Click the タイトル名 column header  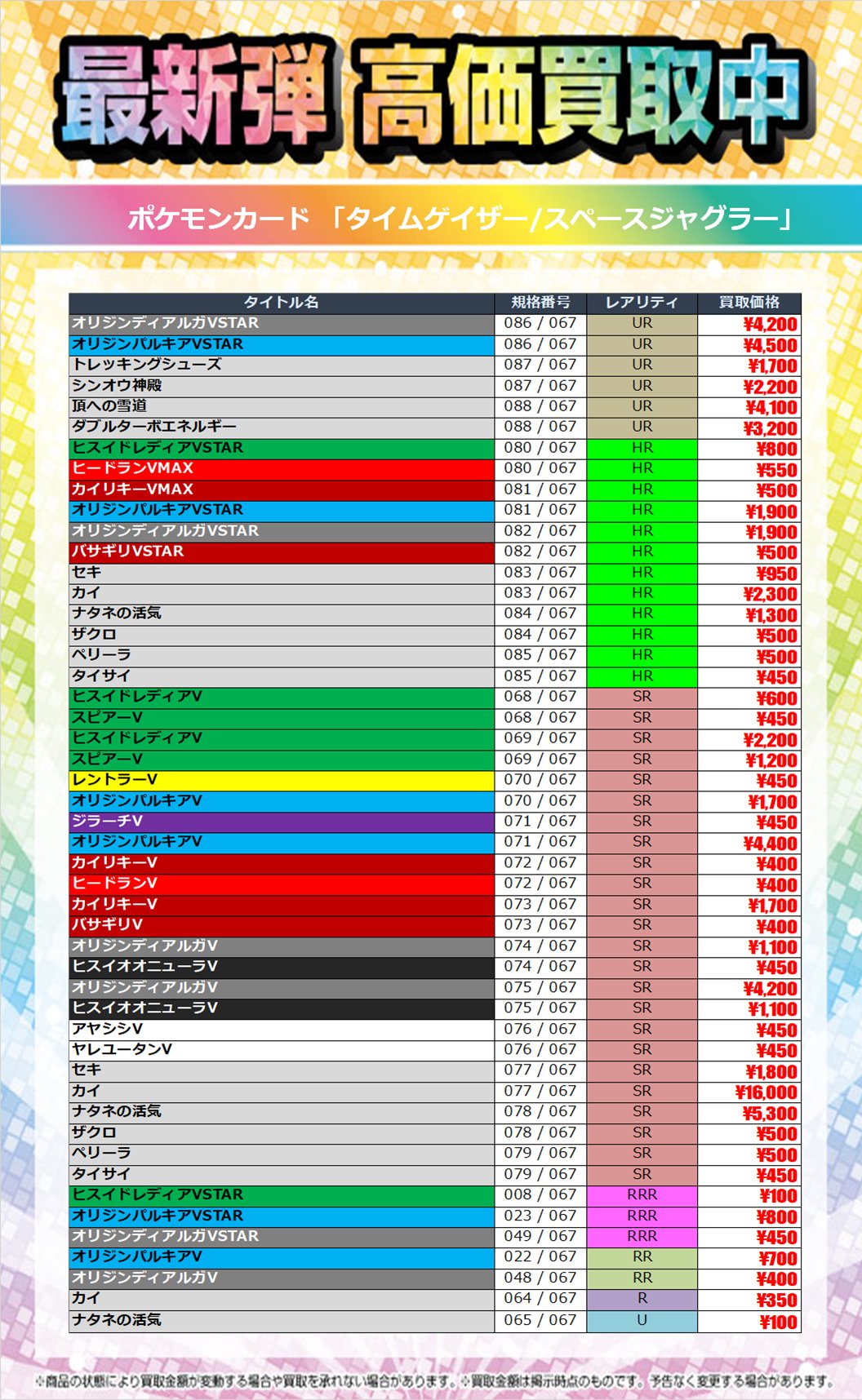point(282,303)
